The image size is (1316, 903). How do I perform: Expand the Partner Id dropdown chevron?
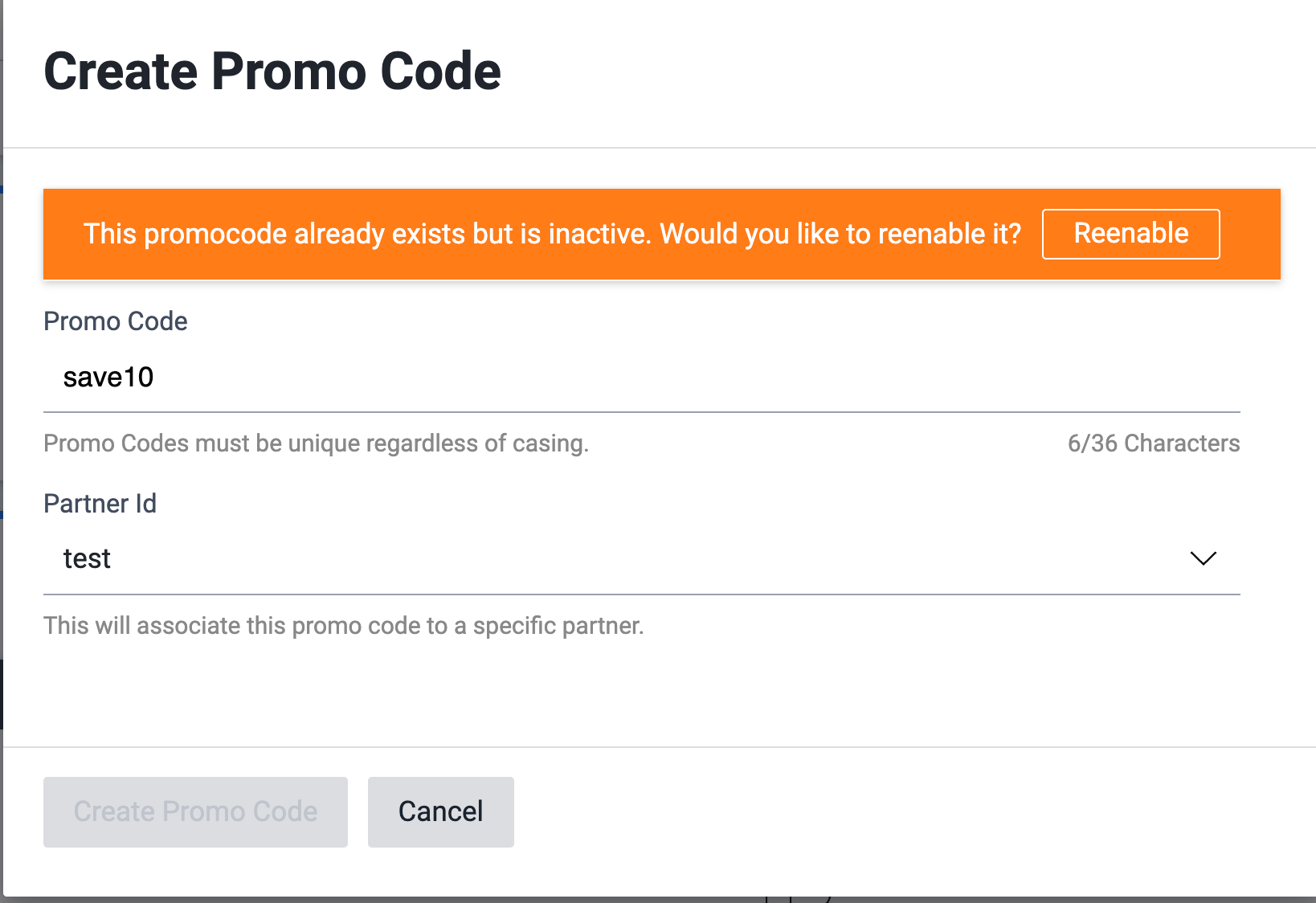point(1203,559)
